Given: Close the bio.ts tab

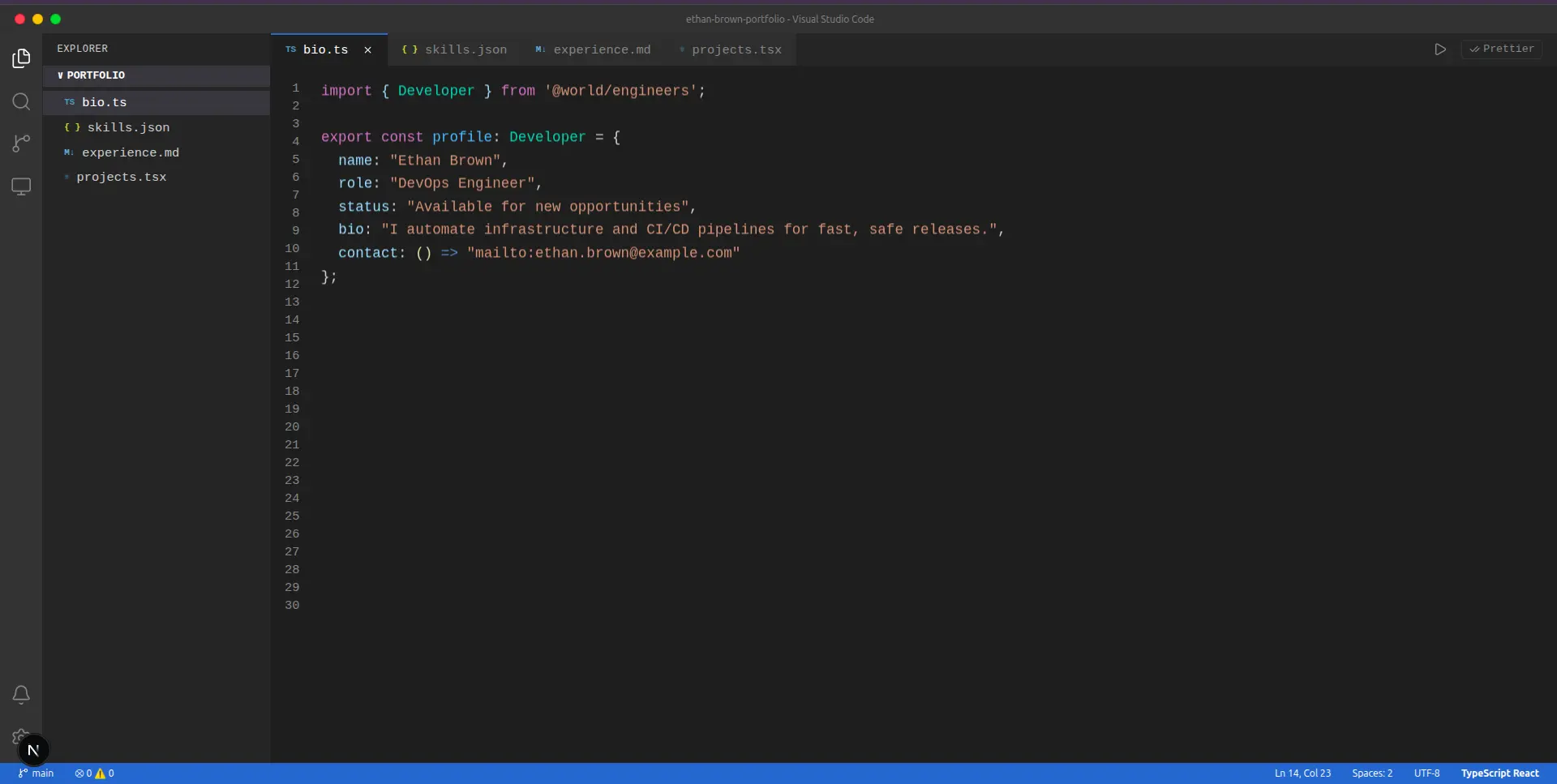Looking at the screenshot, I should (x=367, y=50).
